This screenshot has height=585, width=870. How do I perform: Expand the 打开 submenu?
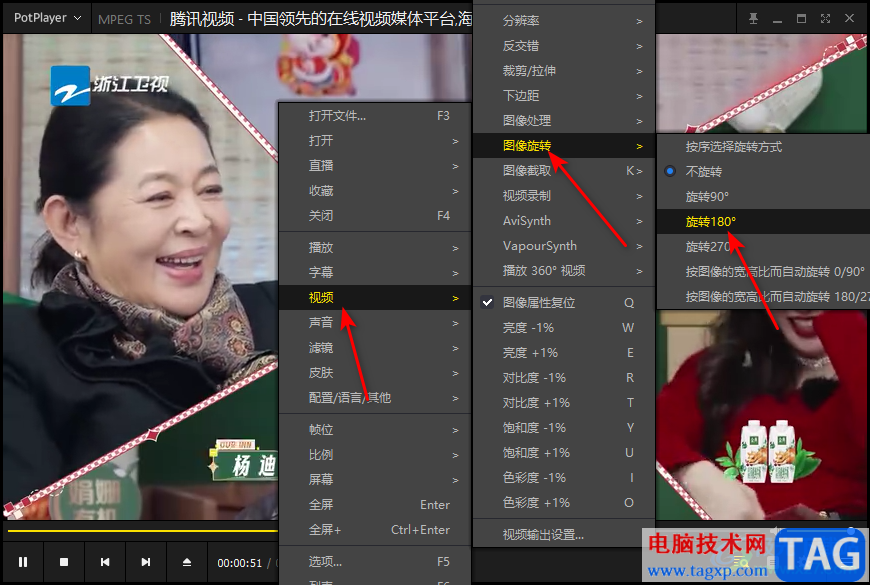[x=375, y=140]
